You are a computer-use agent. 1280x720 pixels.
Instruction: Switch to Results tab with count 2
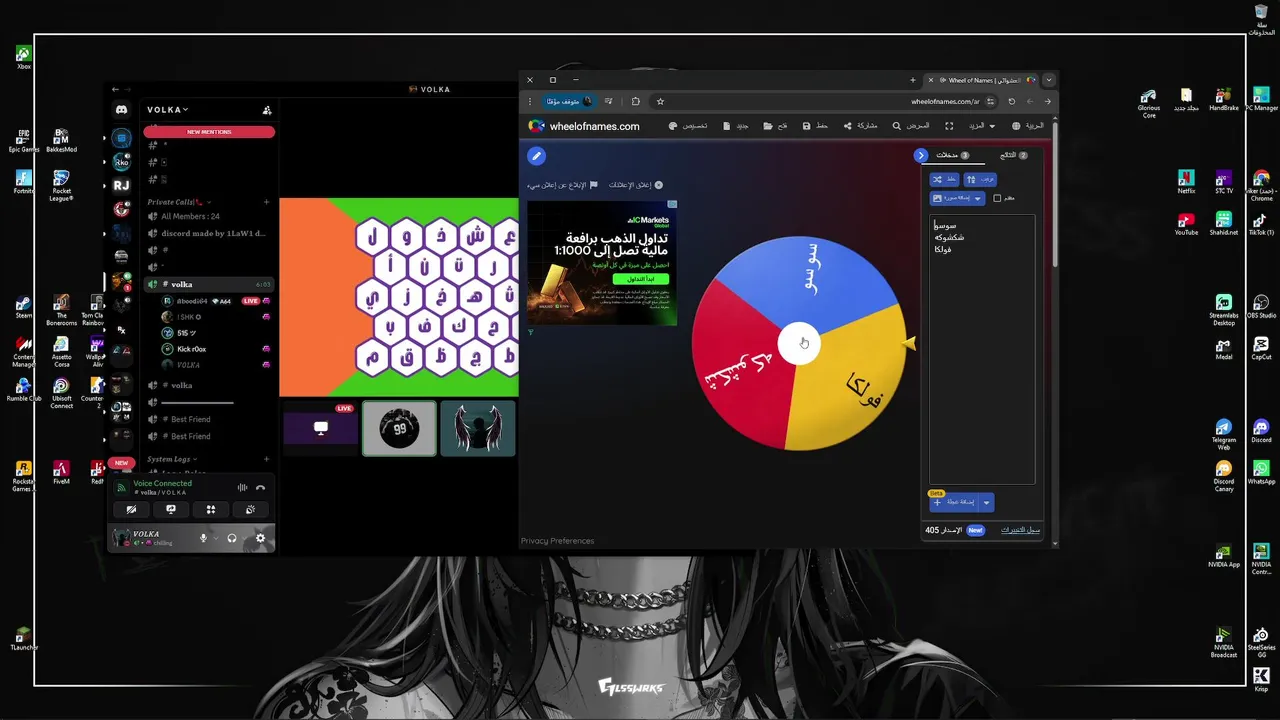pos(1014,155)
